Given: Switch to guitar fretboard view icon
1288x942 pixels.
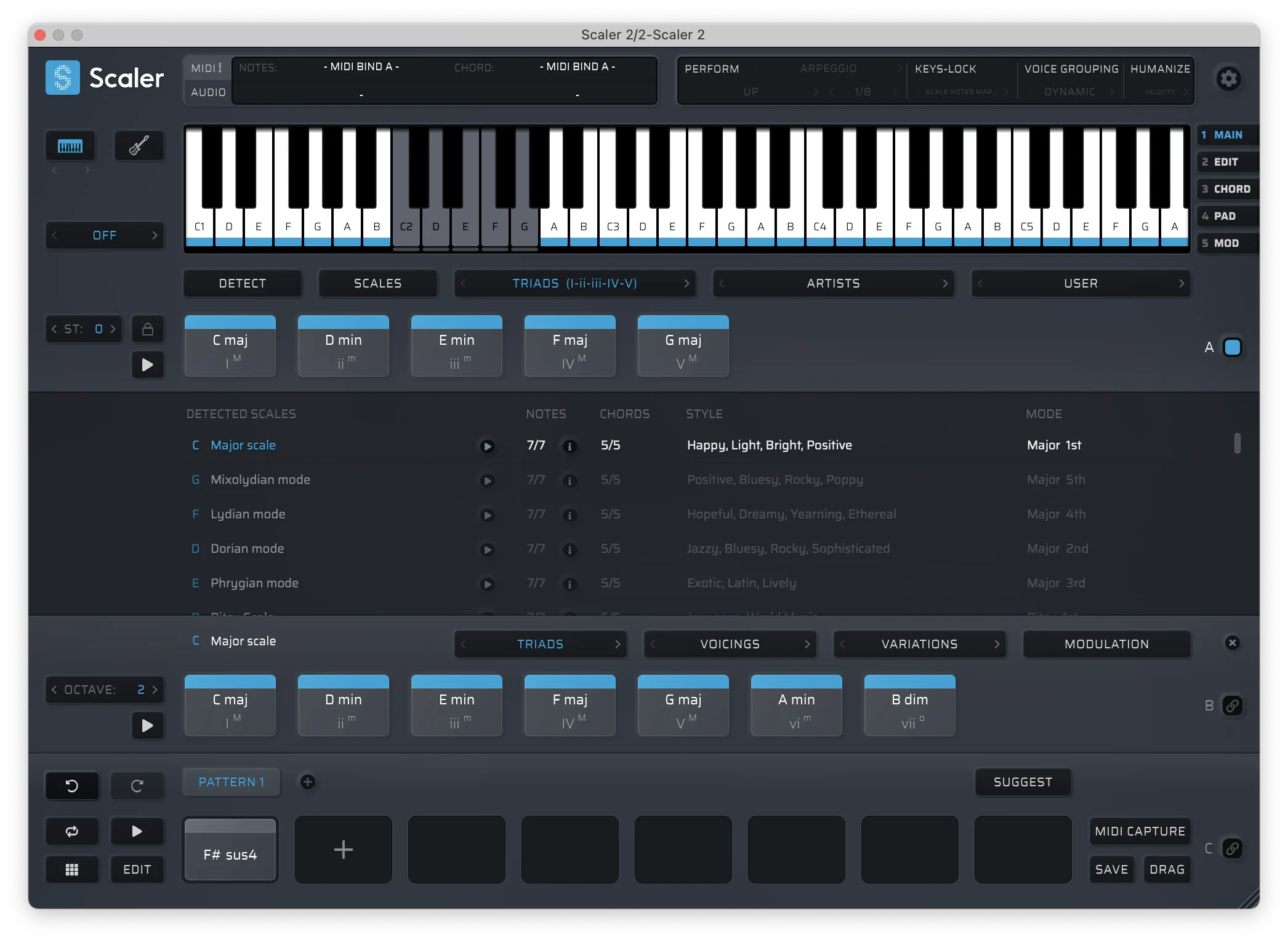Looking at the screenshot, I should click(x=139, y=146).
